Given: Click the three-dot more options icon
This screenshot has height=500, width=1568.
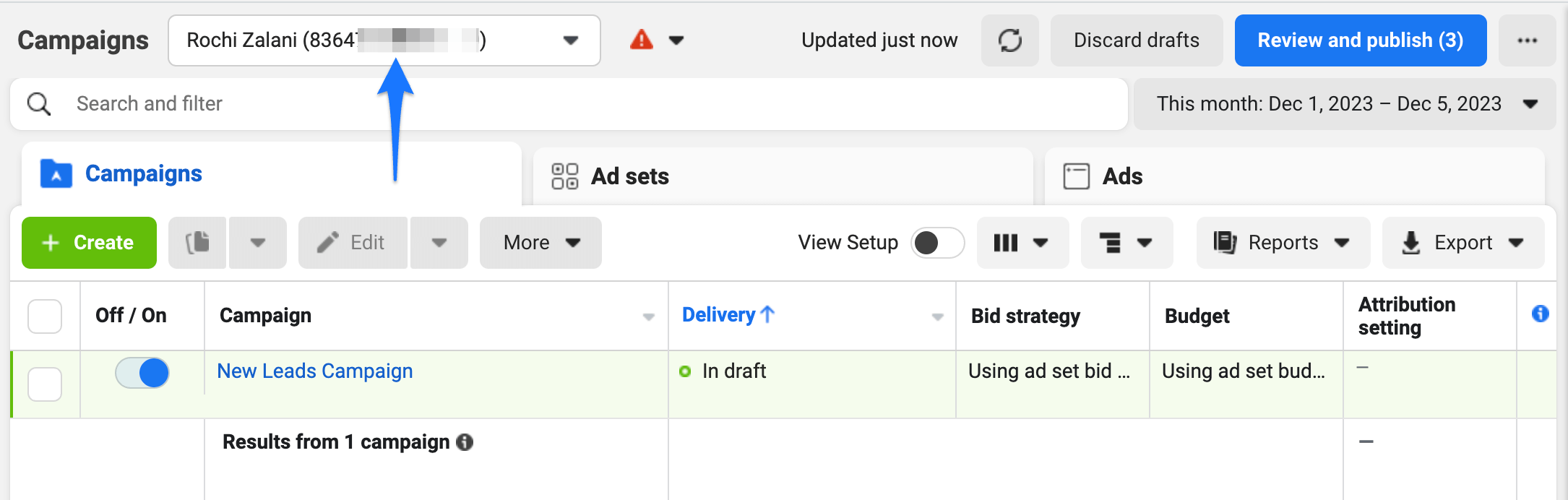Looking at the screenshot, I should 1527,40.
